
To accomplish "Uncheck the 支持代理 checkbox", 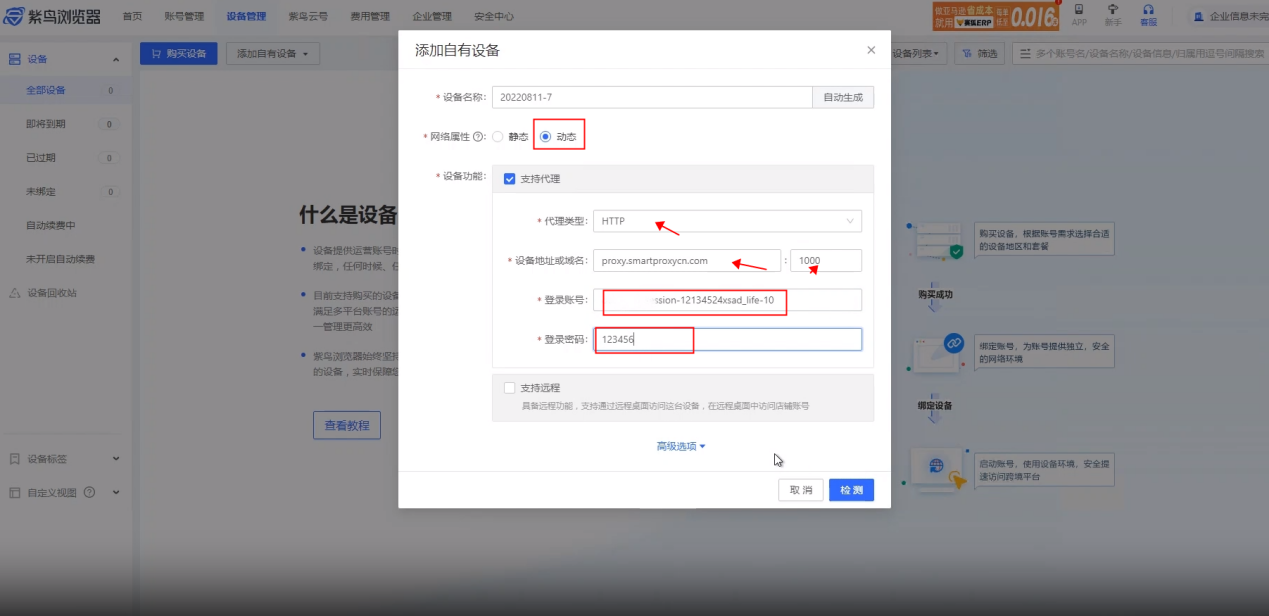I will point(510,179).
